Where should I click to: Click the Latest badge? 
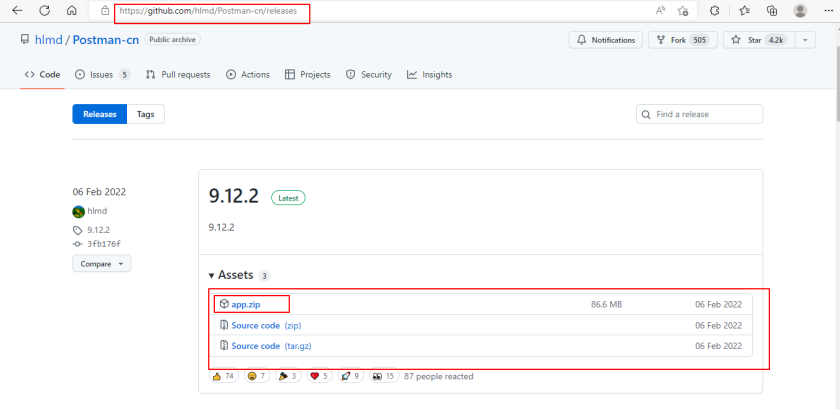point(288,198)
